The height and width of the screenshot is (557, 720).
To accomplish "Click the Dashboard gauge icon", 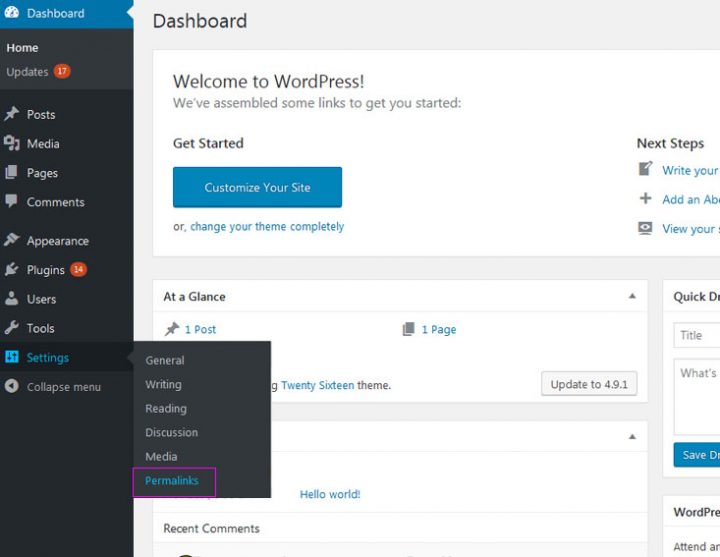I will (x=11, y=12).
